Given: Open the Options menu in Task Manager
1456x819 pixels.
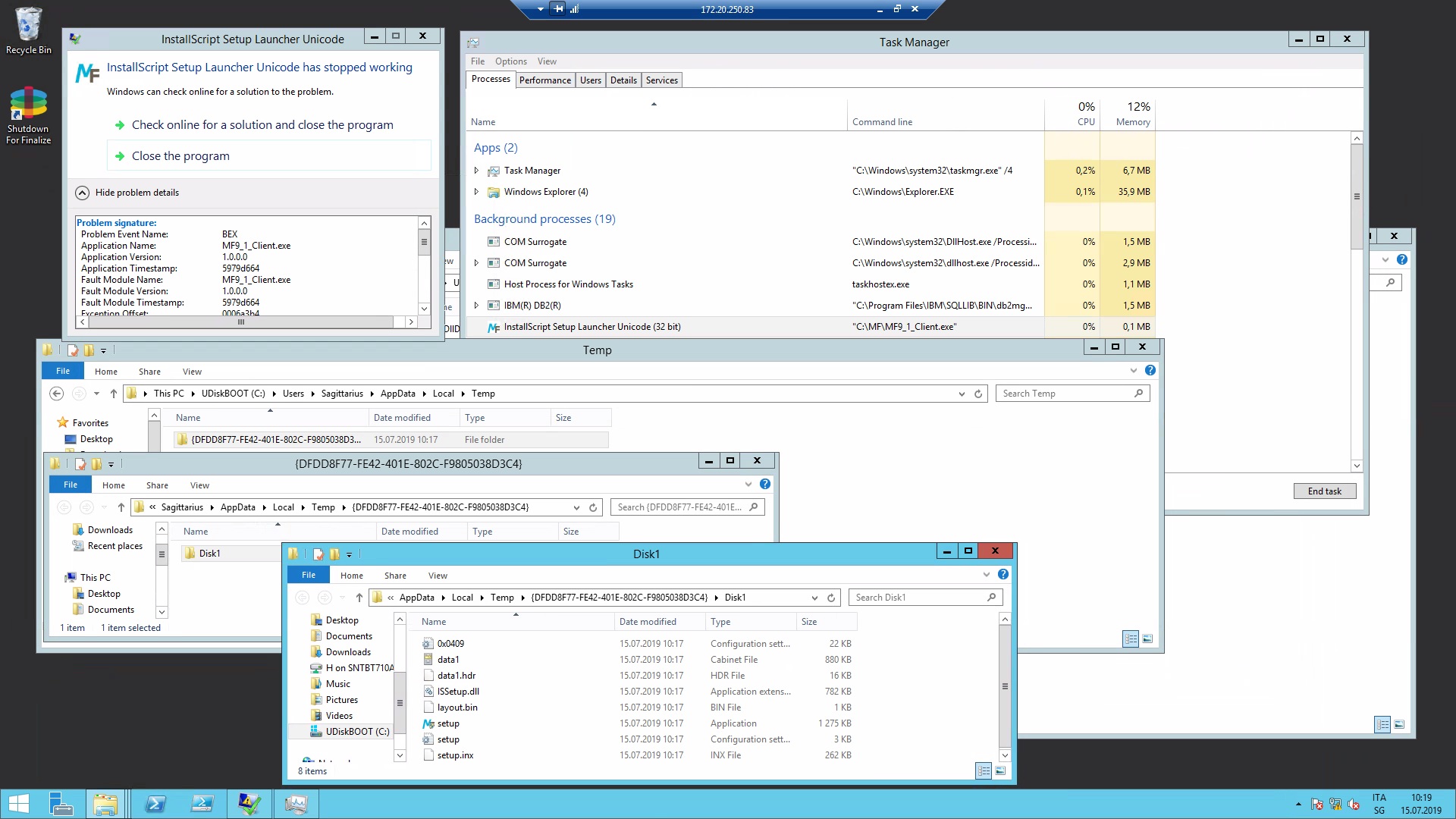Looking at the screenshot, I should point(510,61).
